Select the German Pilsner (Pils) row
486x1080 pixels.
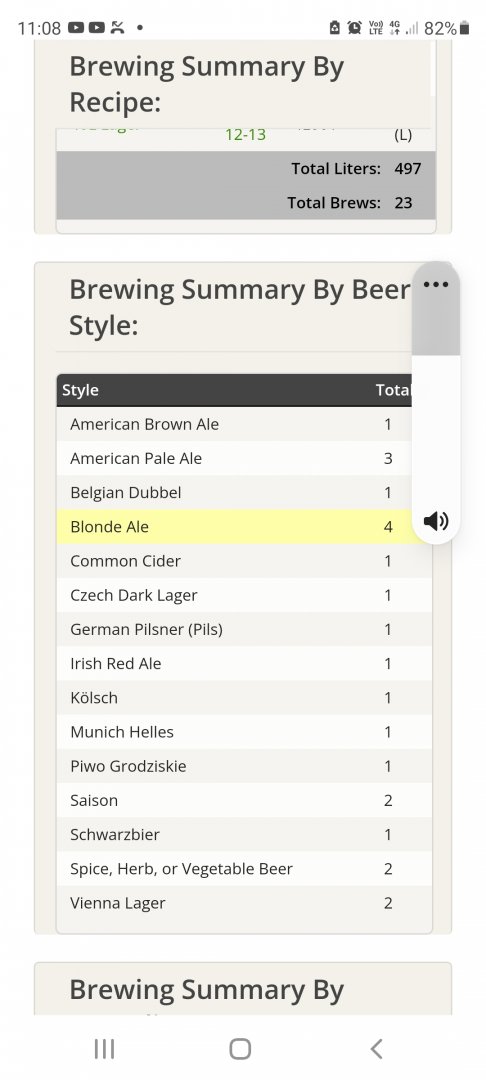point(244,630)
